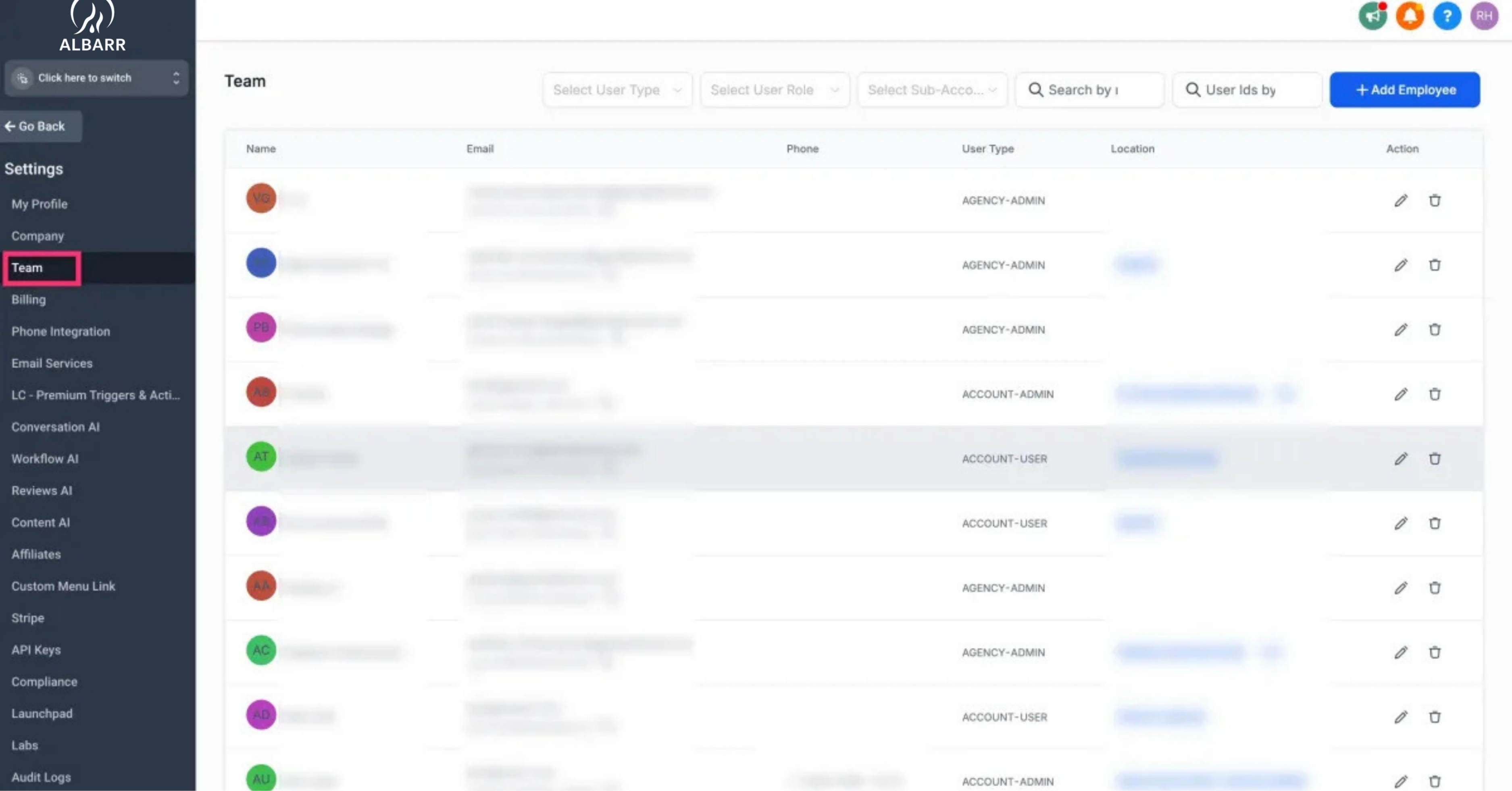
Task: Open the Click here to switch selector
Action: [96, 78]
